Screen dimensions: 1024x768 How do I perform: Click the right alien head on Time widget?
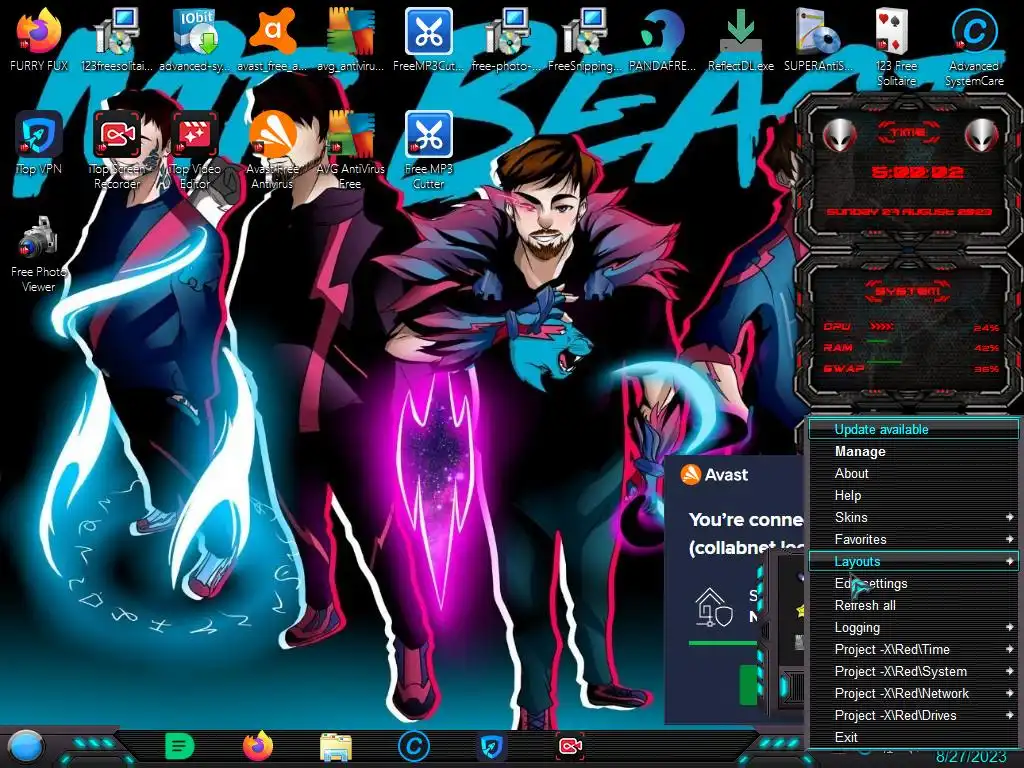coord(982,135)
